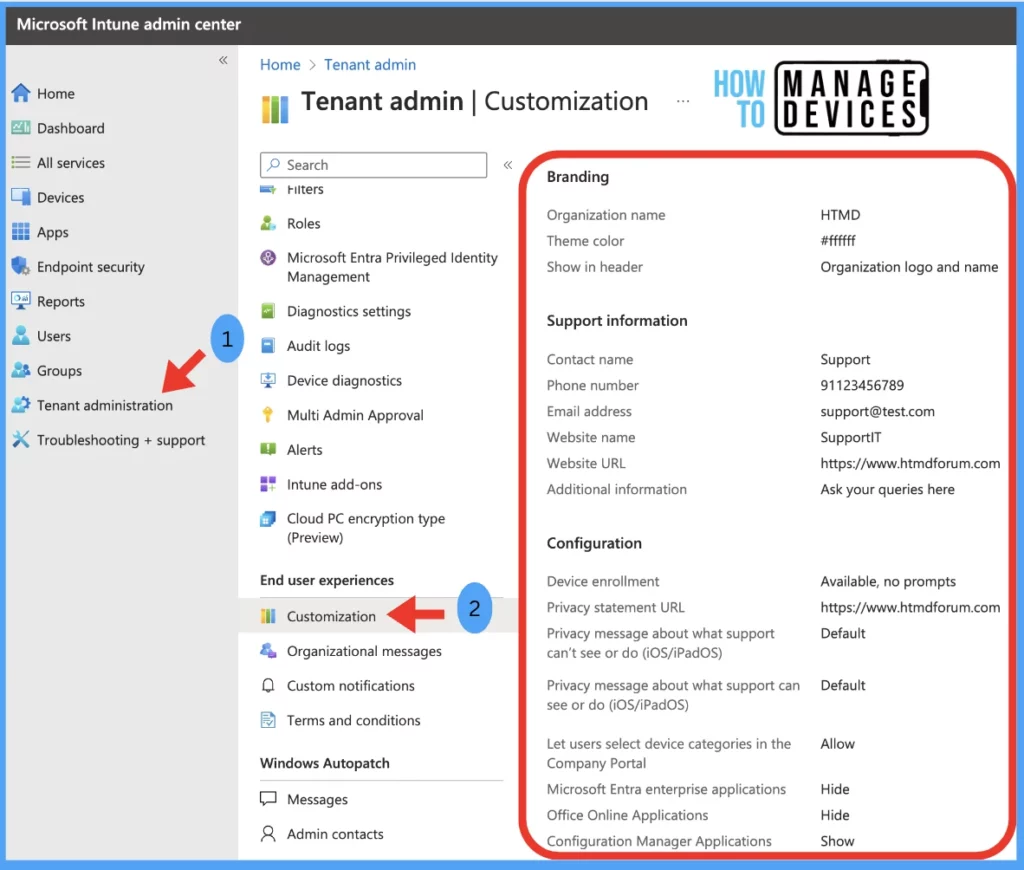Click the Organization name value HTMD
Image resolution: width=1024 pixels, height=870 pixels.
click(840, 214)
